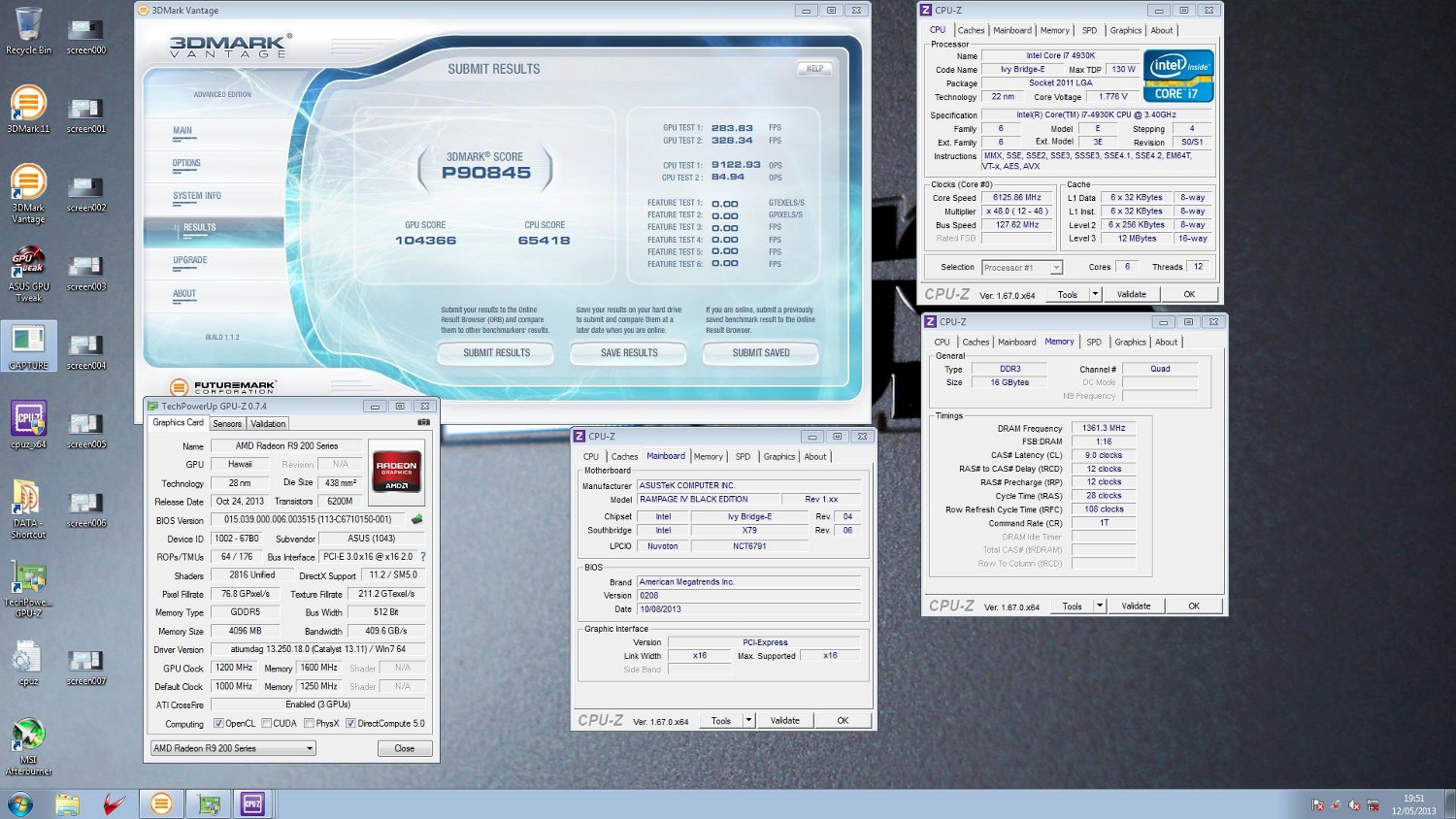The image size is (1456, 819).
Task: Toggle the PhysX checkbox in GPU-Z
Action: [x=309, y=723]
